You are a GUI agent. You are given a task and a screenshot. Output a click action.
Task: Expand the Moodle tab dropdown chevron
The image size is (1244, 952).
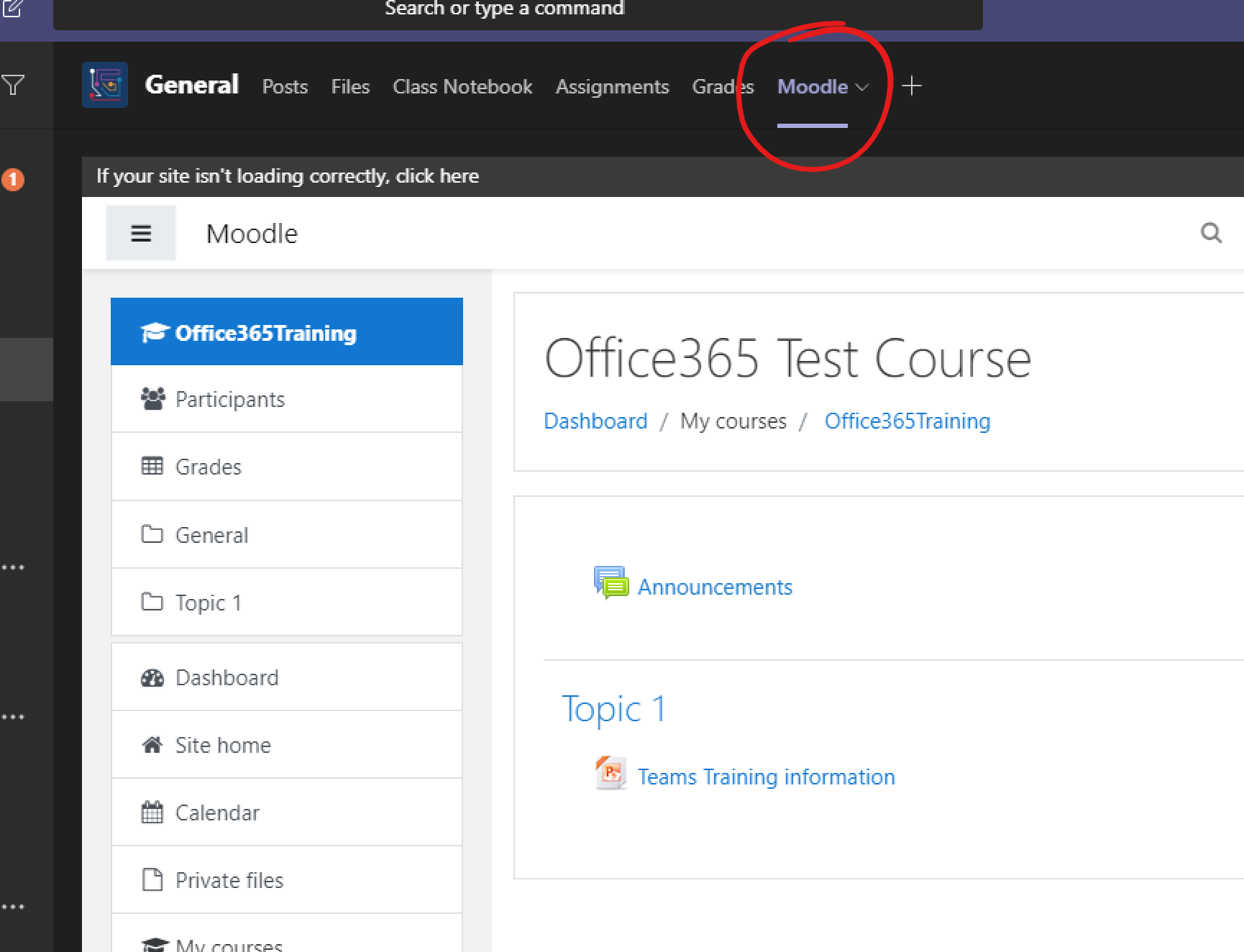pyautogui.click(x=863, y=87)
